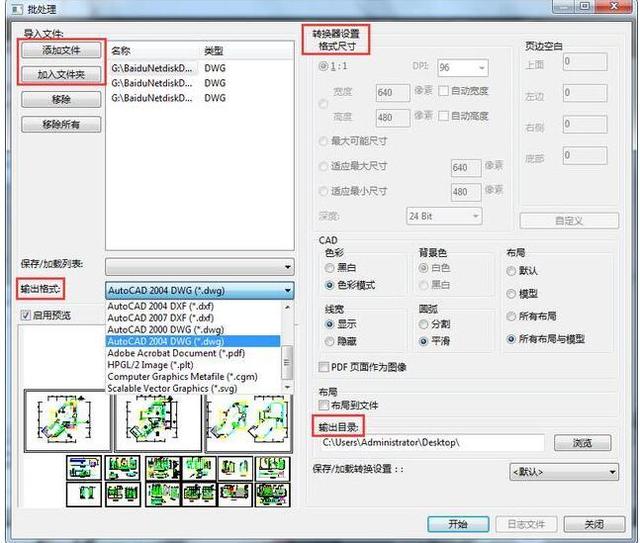Screen dimensions: 640x543
Task: Select 所有布局 radio button
Action: (x=511, y=316)
